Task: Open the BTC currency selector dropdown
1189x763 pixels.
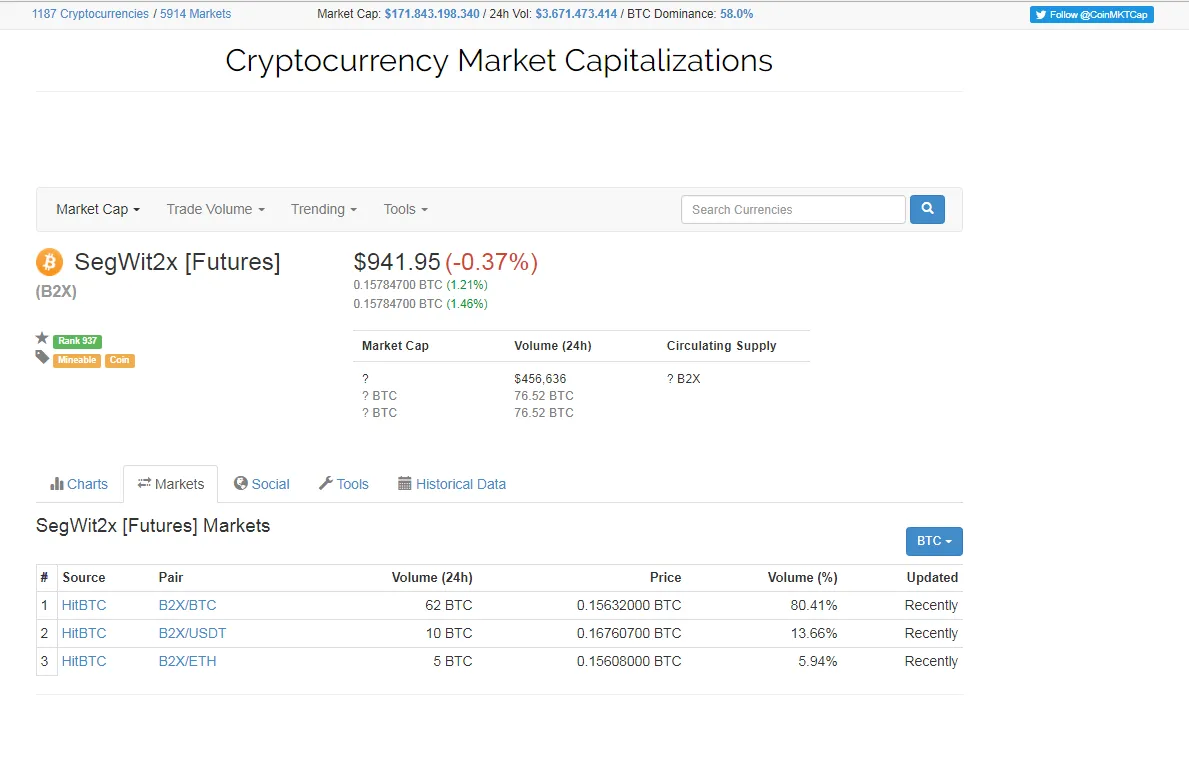Action: click(934, 542)
